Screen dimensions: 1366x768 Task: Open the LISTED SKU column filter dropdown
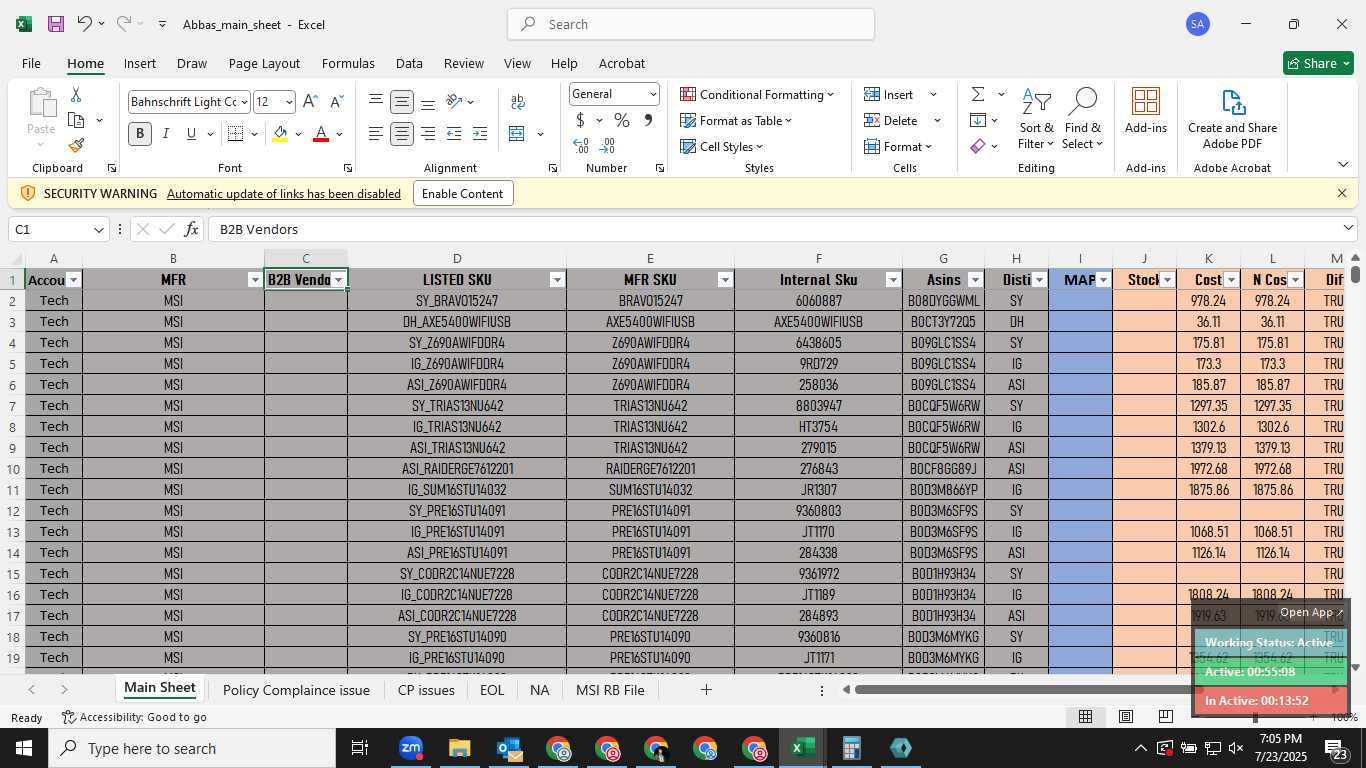click(x=557, y=280)
